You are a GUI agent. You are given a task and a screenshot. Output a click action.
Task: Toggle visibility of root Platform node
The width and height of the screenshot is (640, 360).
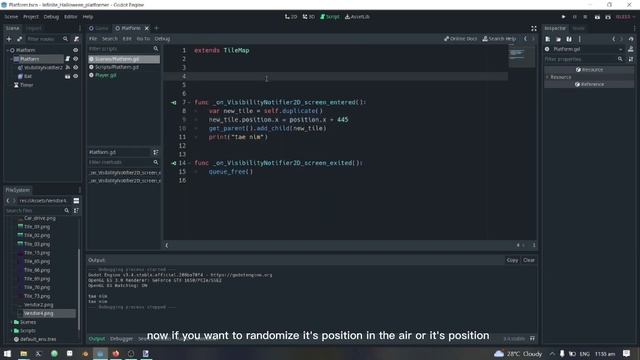click(x=76, y=50)
